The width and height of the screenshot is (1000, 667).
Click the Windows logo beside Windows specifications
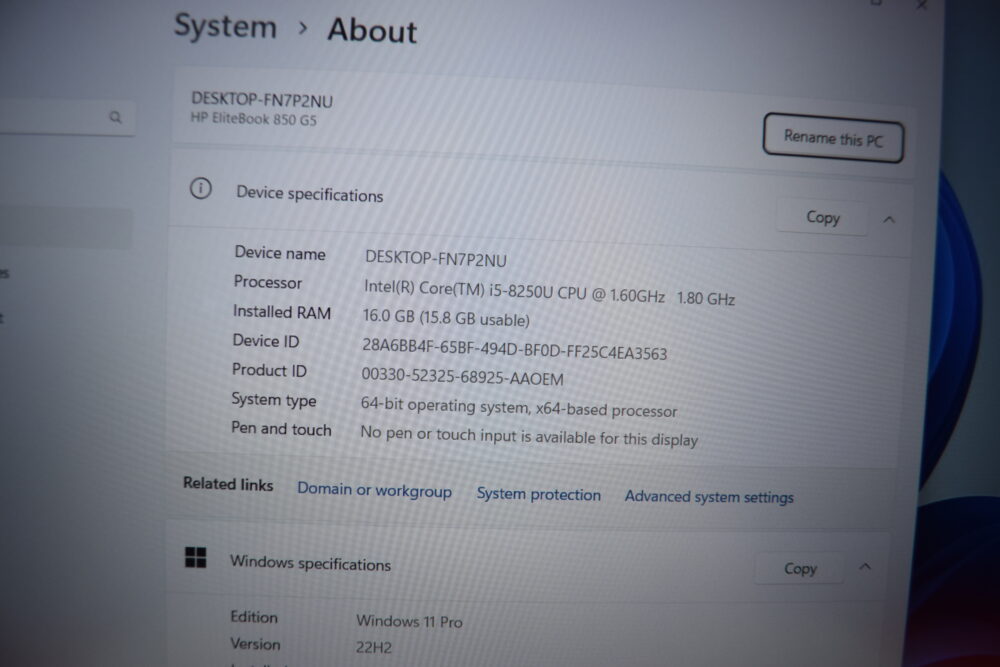(x=196, y=557)
